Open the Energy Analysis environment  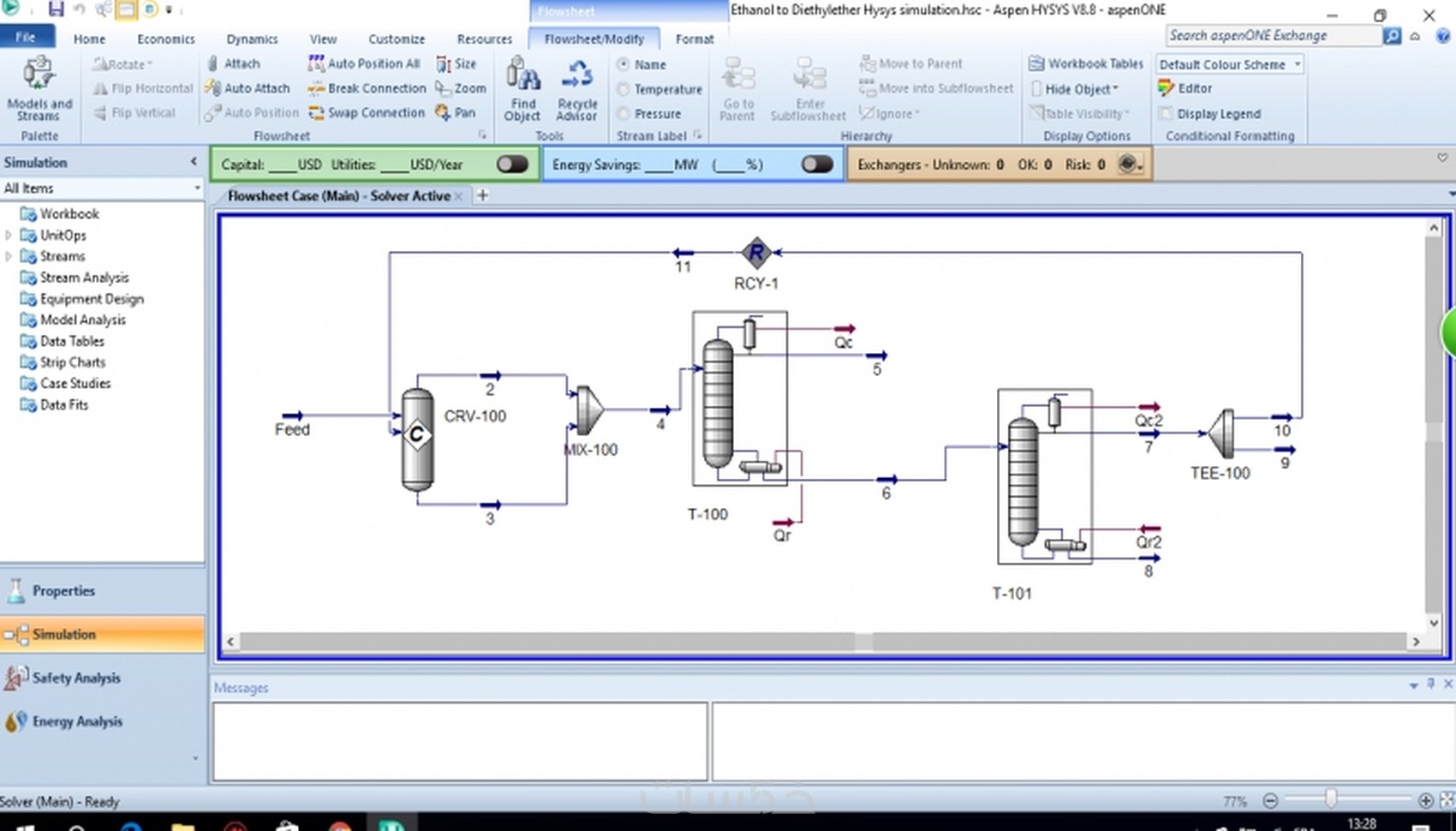point(102,721)
